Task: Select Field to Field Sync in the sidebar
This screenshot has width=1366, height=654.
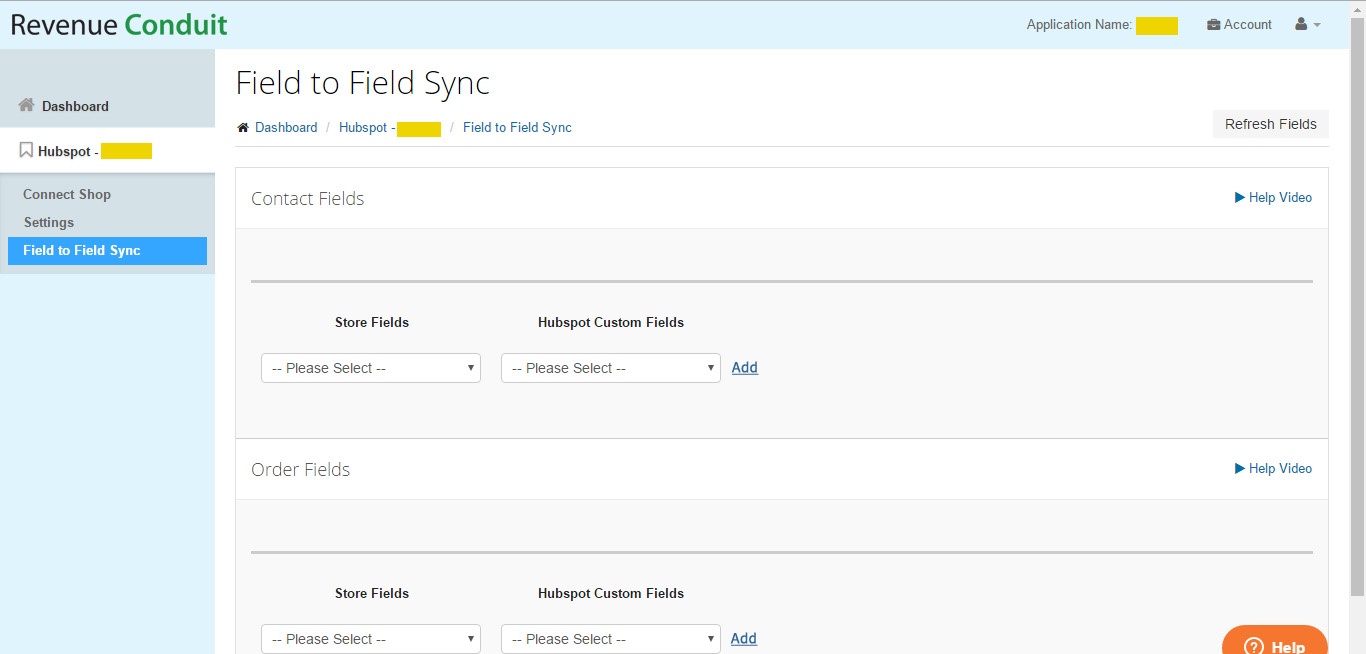Action: click(x=83, y=250)
